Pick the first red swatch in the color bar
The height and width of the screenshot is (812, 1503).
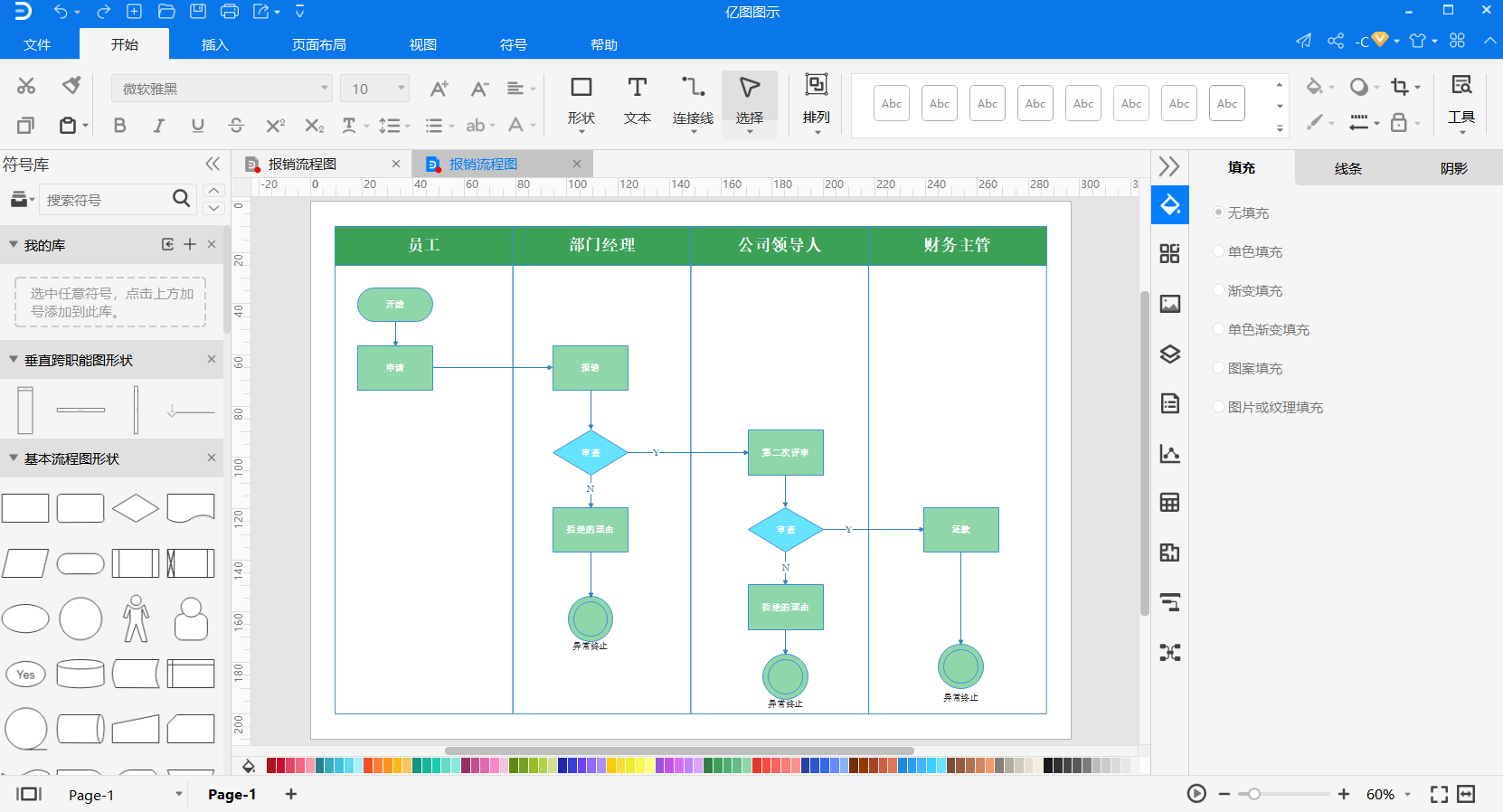271,765
